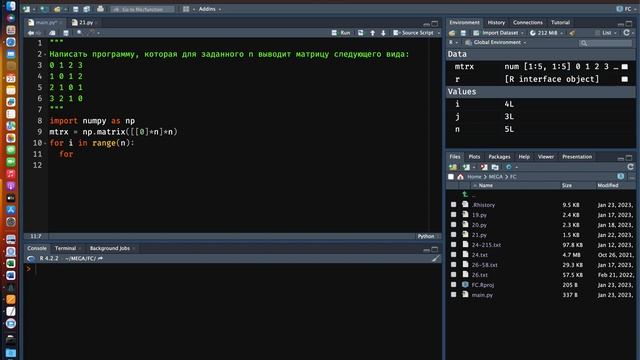The width and height of the screenshot is (640, 360).
Task: Click New Folder icon in Files pane
Action: click(x=453, y=167)
